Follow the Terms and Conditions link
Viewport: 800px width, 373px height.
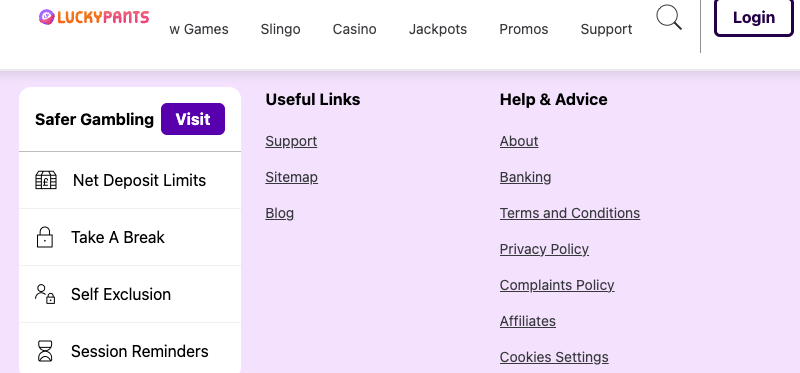[x=570, y=213]
